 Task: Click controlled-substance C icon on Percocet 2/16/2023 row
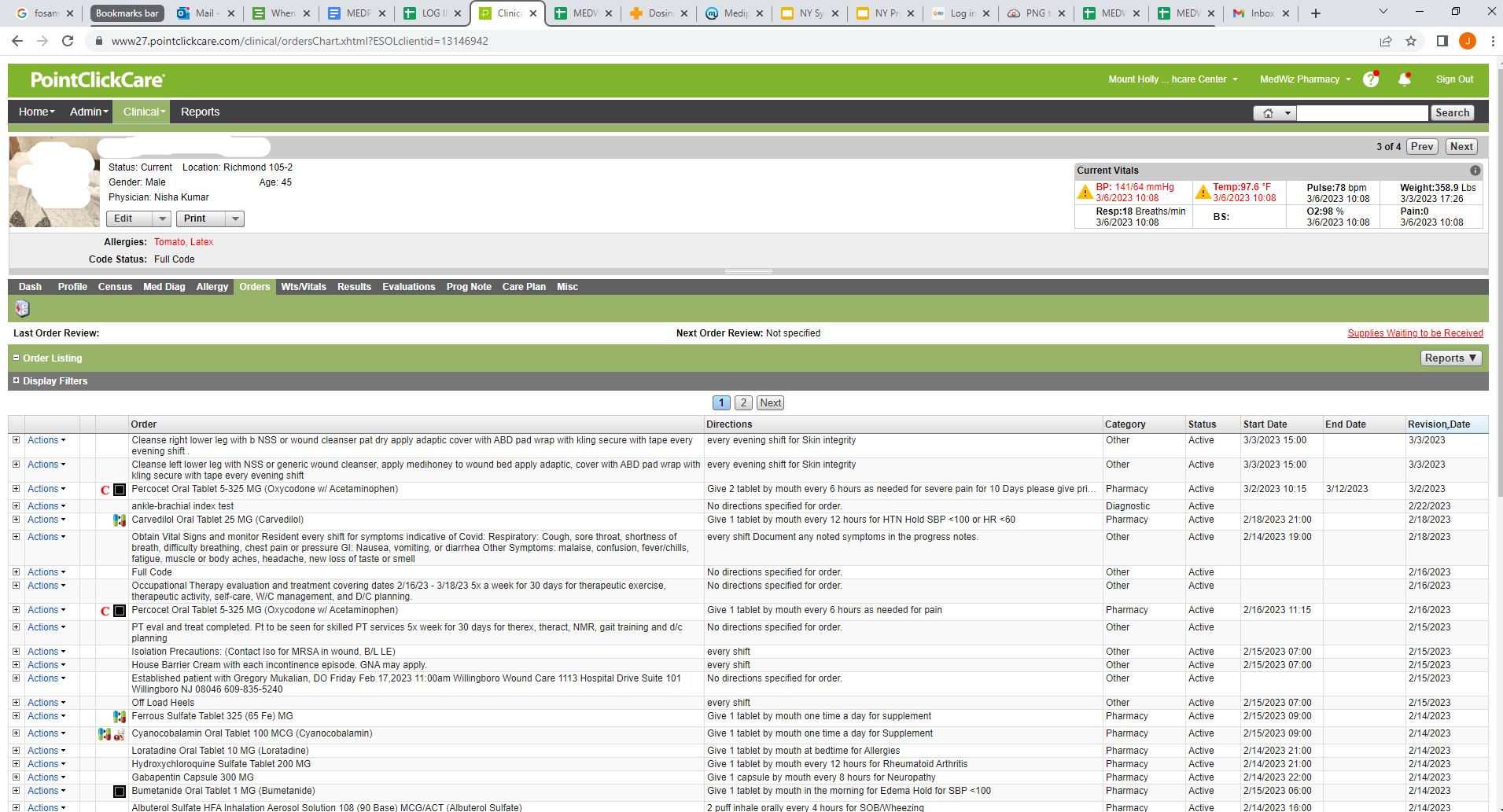[105, 612]
